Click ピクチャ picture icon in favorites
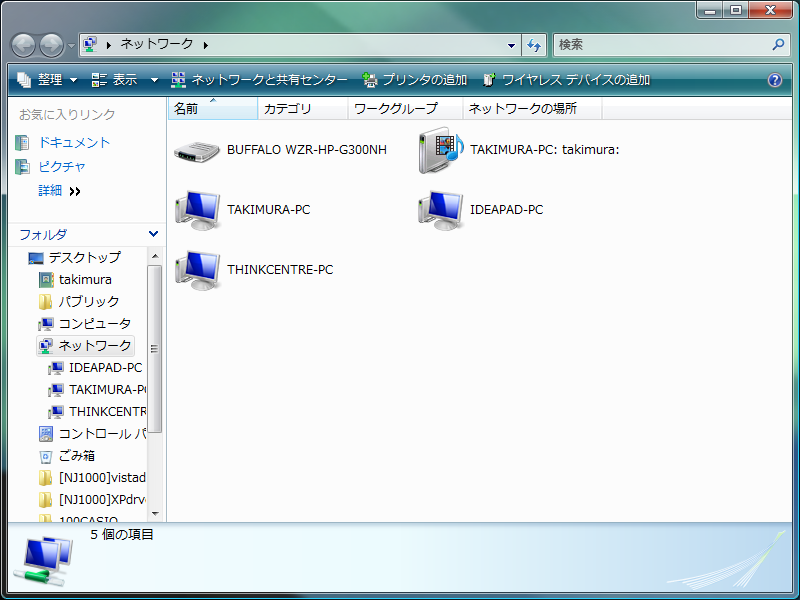Screen dimensions: 800x600 pos(22,167)
